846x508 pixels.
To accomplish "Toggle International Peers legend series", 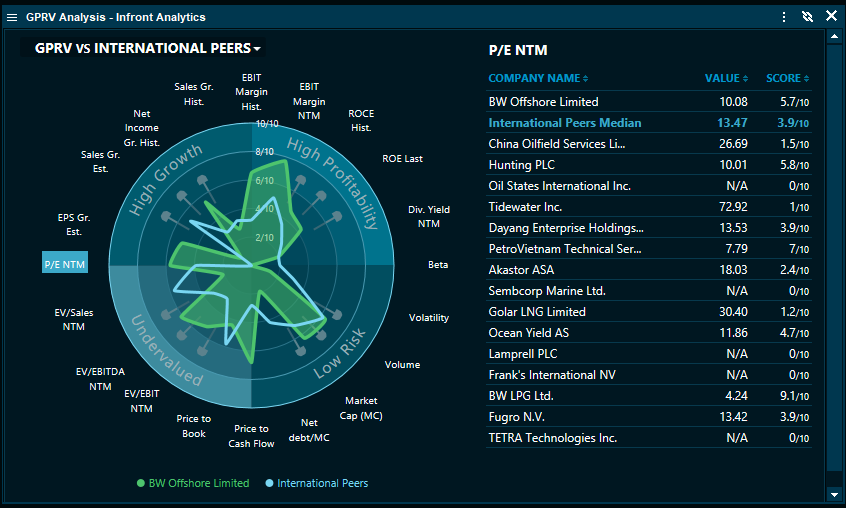I will click(316, 483).
